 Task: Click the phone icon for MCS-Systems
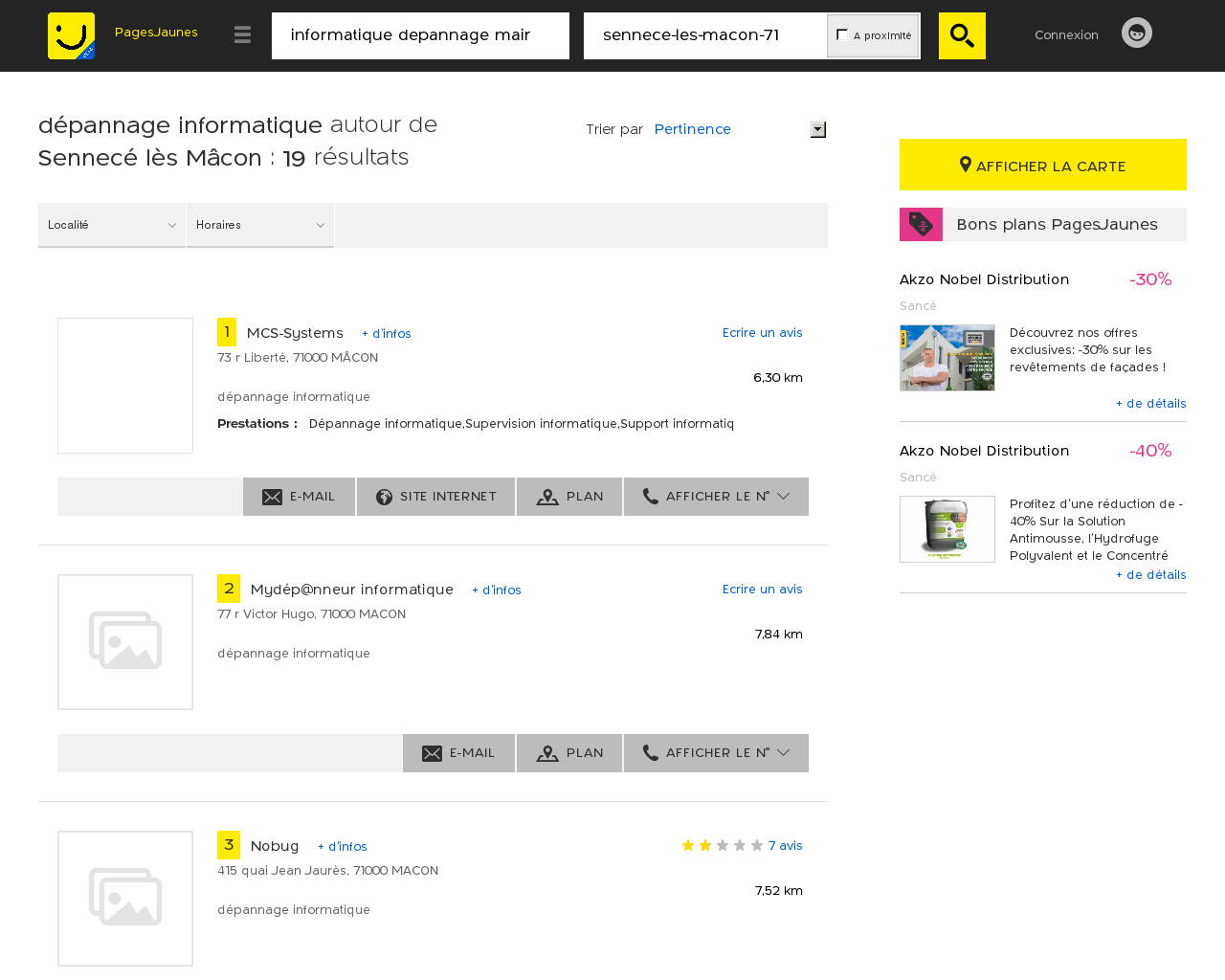[x=650, y=496]
